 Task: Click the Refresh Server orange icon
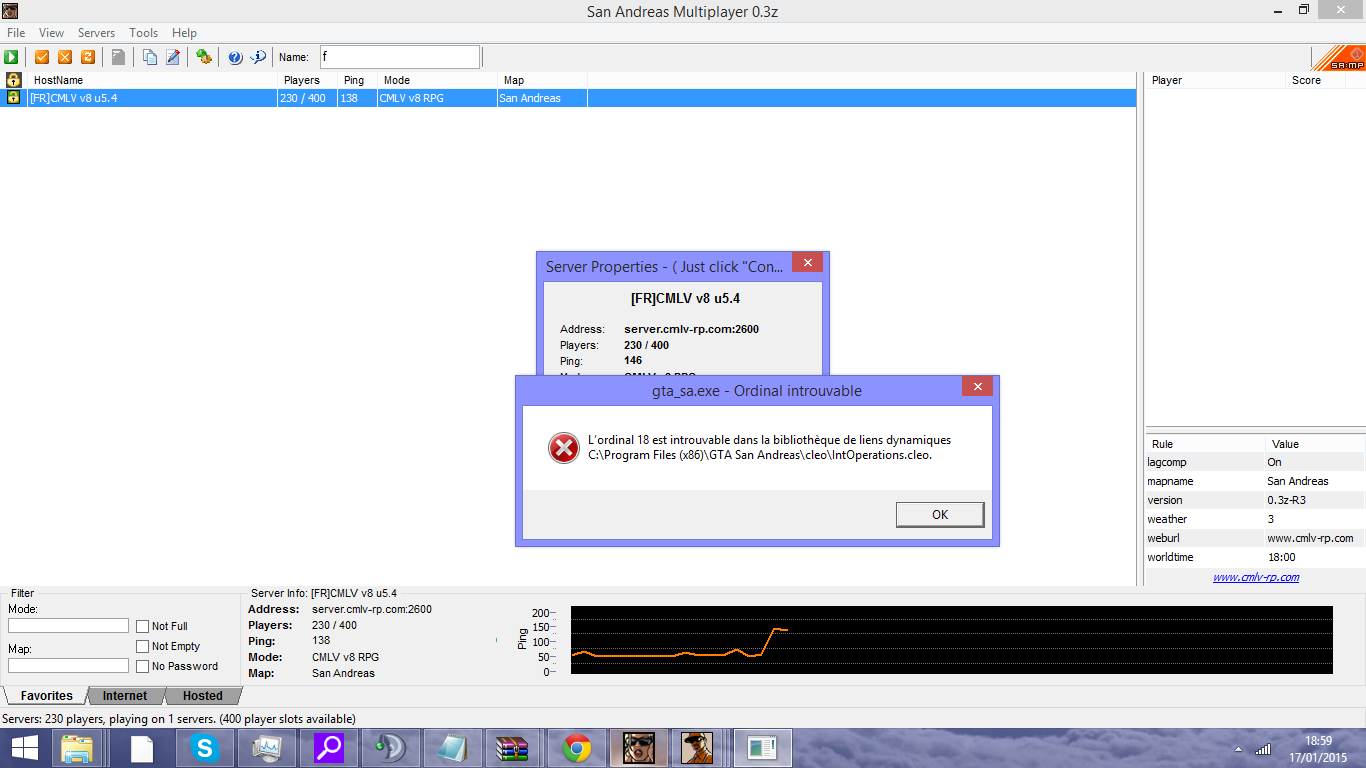(88, 57)
